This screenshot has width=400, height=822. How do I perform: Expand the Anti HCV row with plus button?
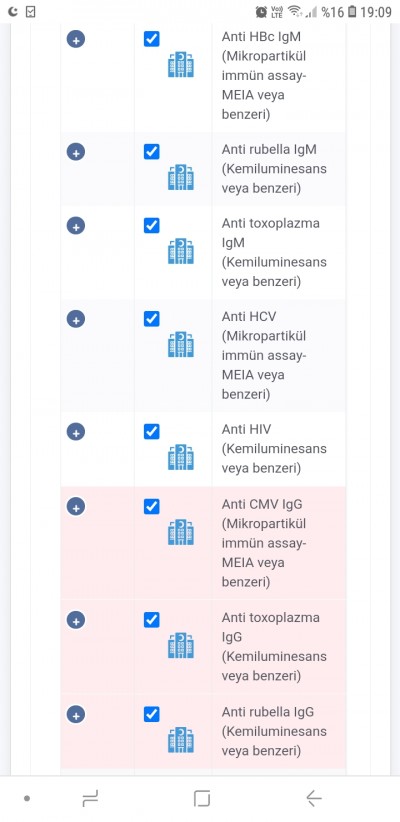(76, 319)
